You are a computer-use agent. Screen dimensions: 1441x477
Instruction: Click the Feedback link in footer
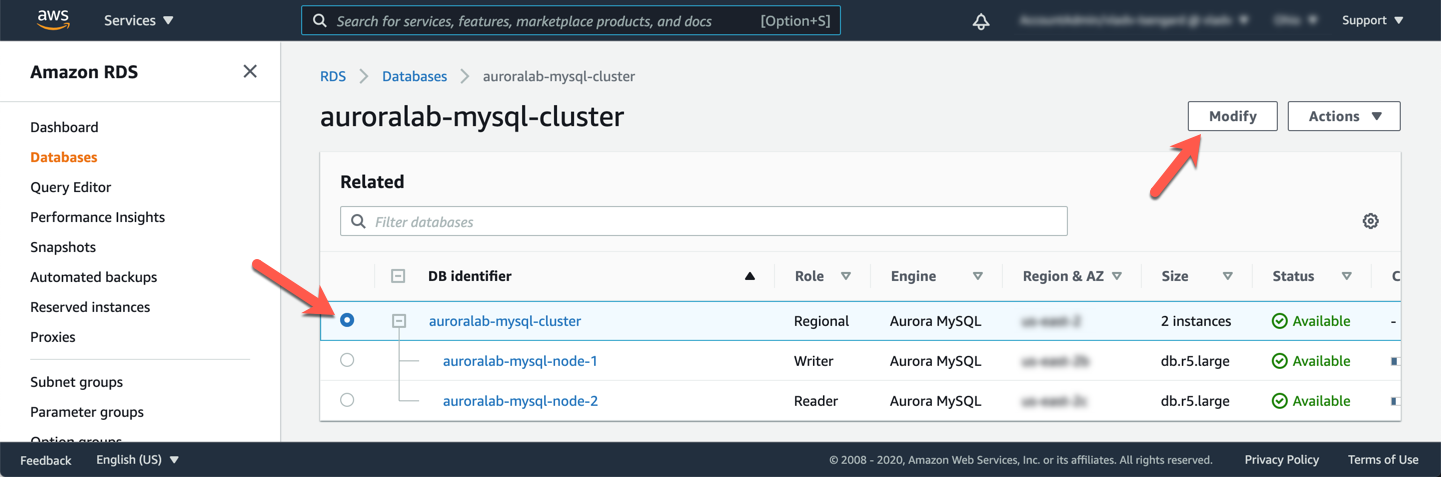(x=46, y=460)
